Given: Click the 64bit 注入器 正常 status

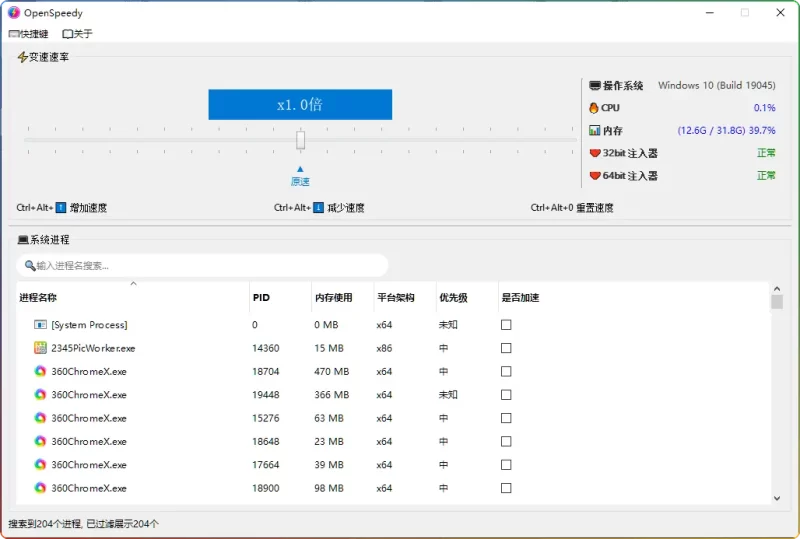Looking at the screenshot, I should [x=766, y=176].
